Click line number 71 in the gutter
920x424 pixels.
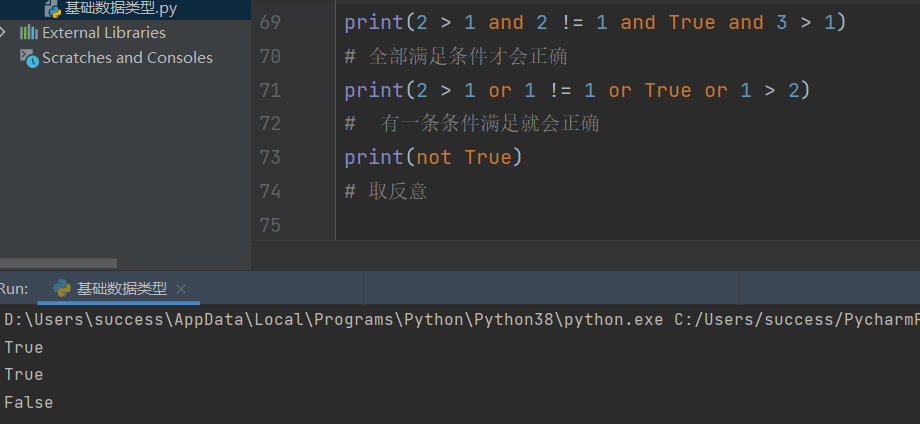tap(269, 90)
